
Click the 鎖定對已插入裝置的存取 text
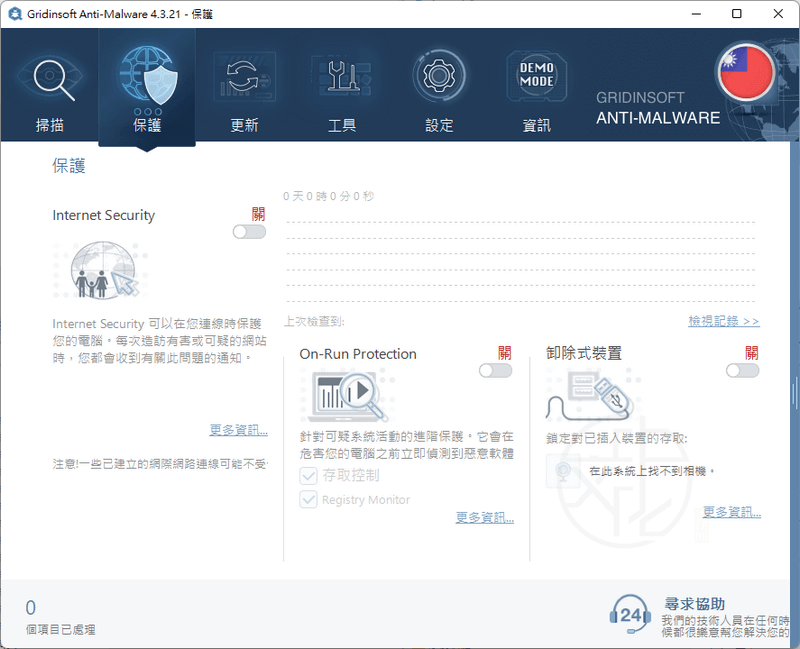point(617,438)
